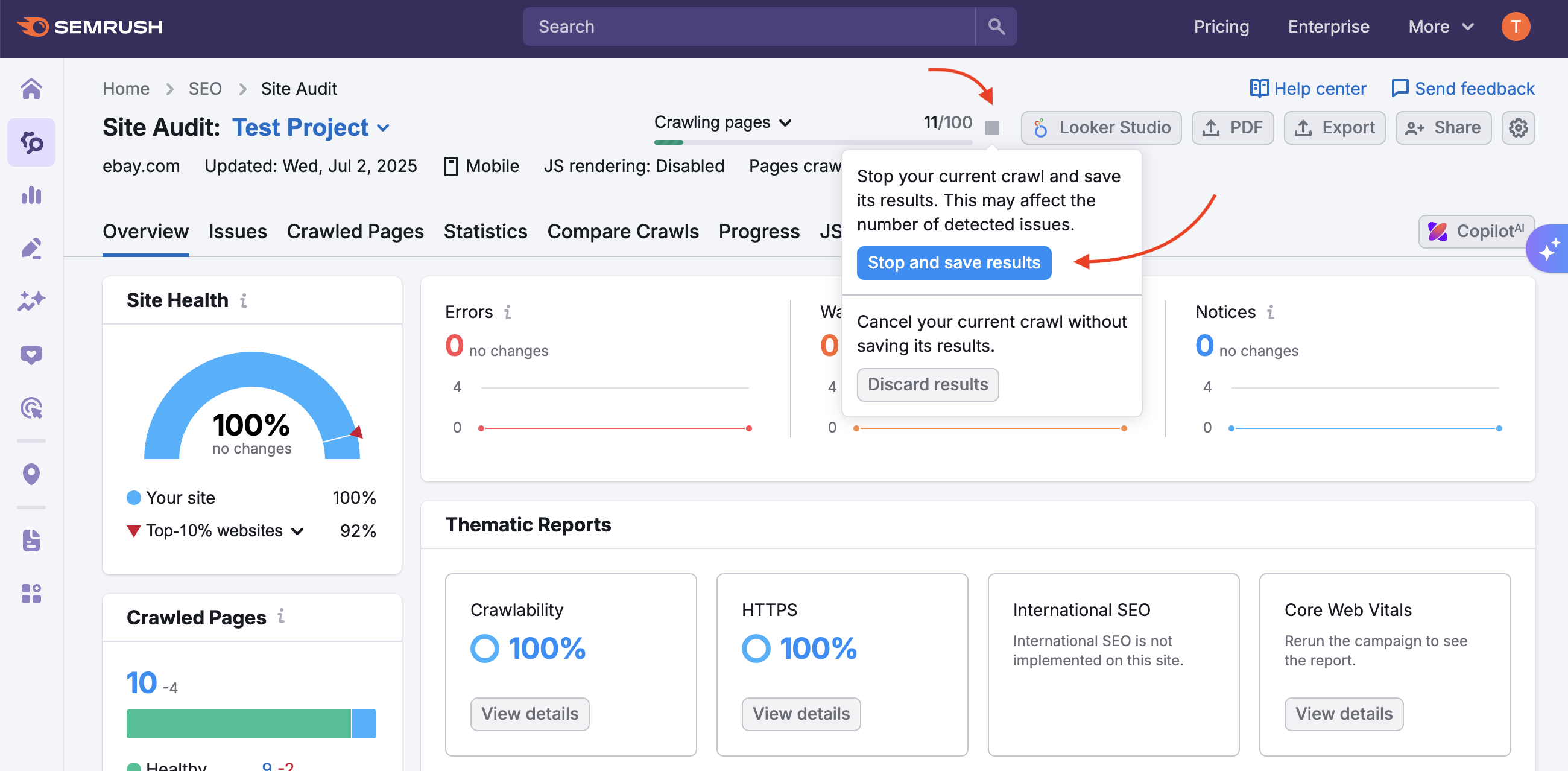Click Stop and save results

tap(953, 262)
